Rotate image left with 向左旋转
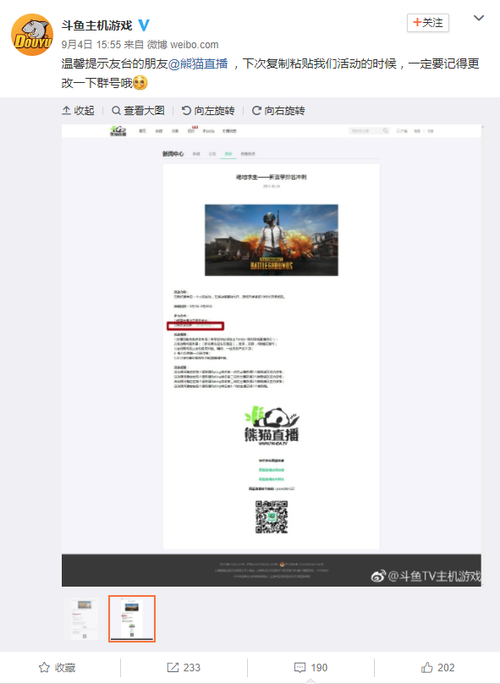This screenshot has width=500, height=684. tap(208, 110)
